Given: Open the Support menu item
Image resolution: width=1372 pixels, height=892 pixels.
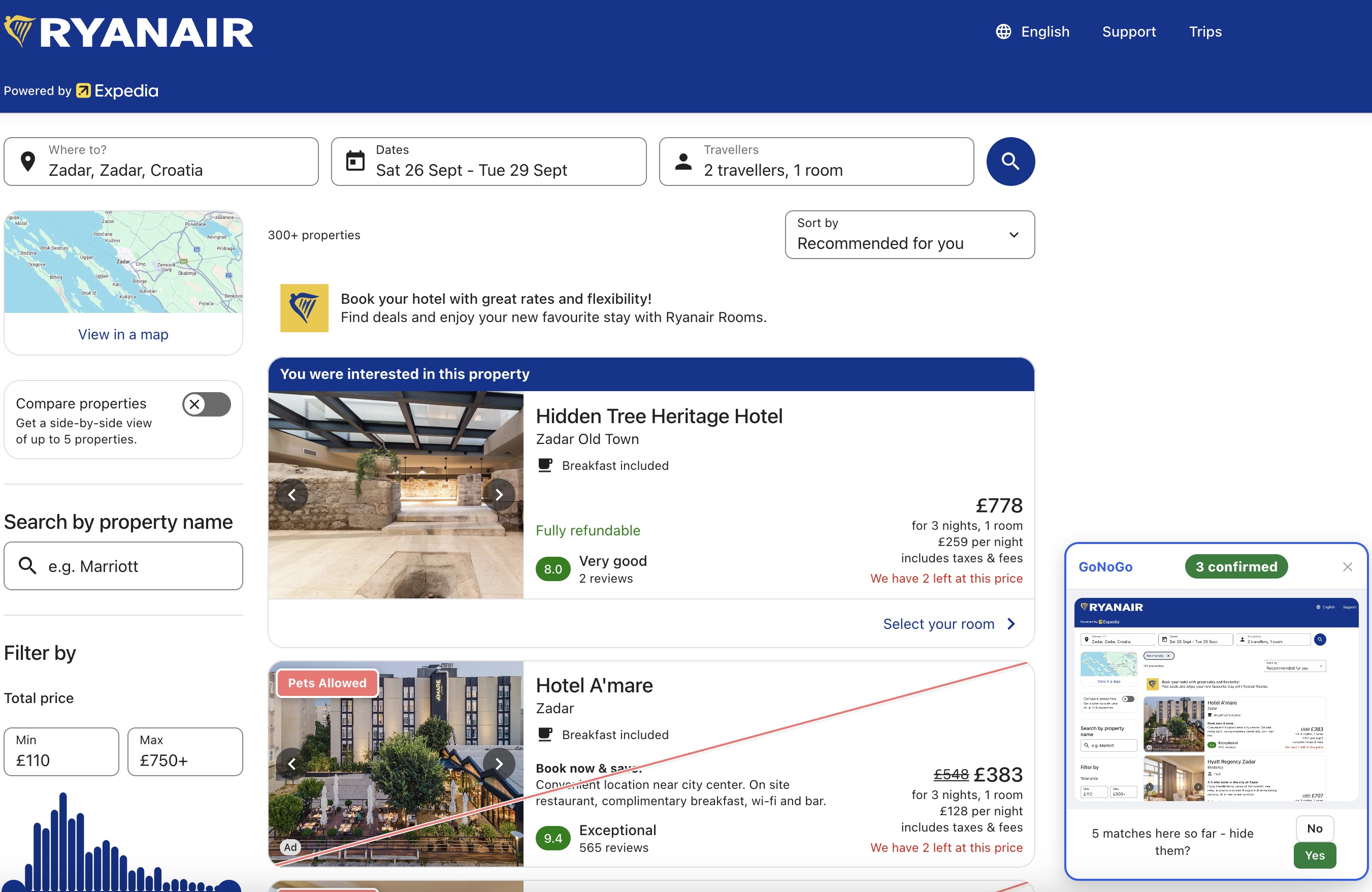Looking at the screenshot, I should tap(1129, 31).
